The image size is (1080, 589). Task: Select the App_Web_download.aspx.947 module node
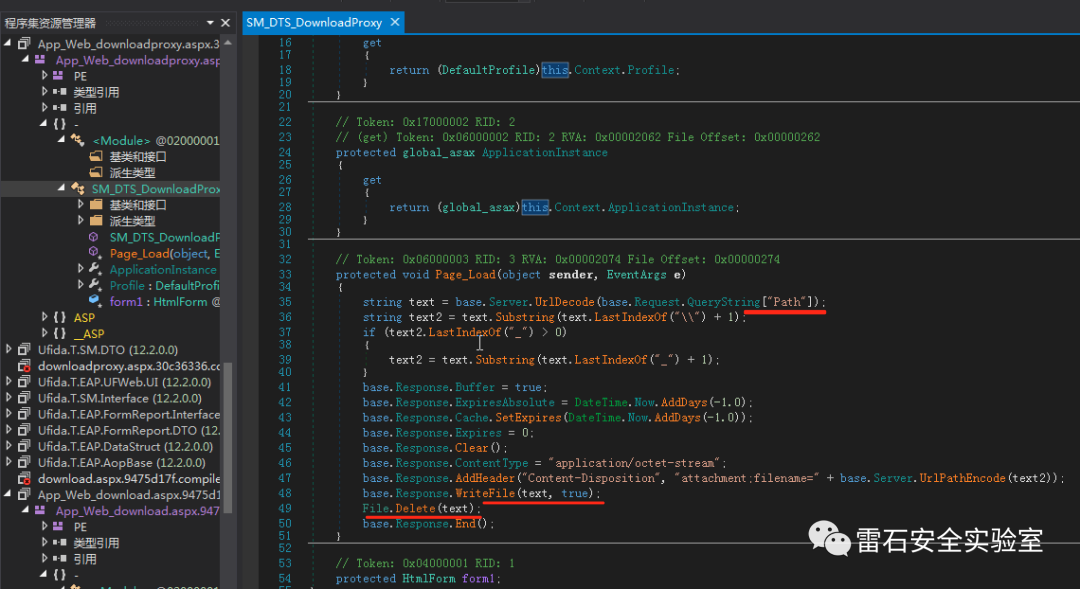[137, 511]
